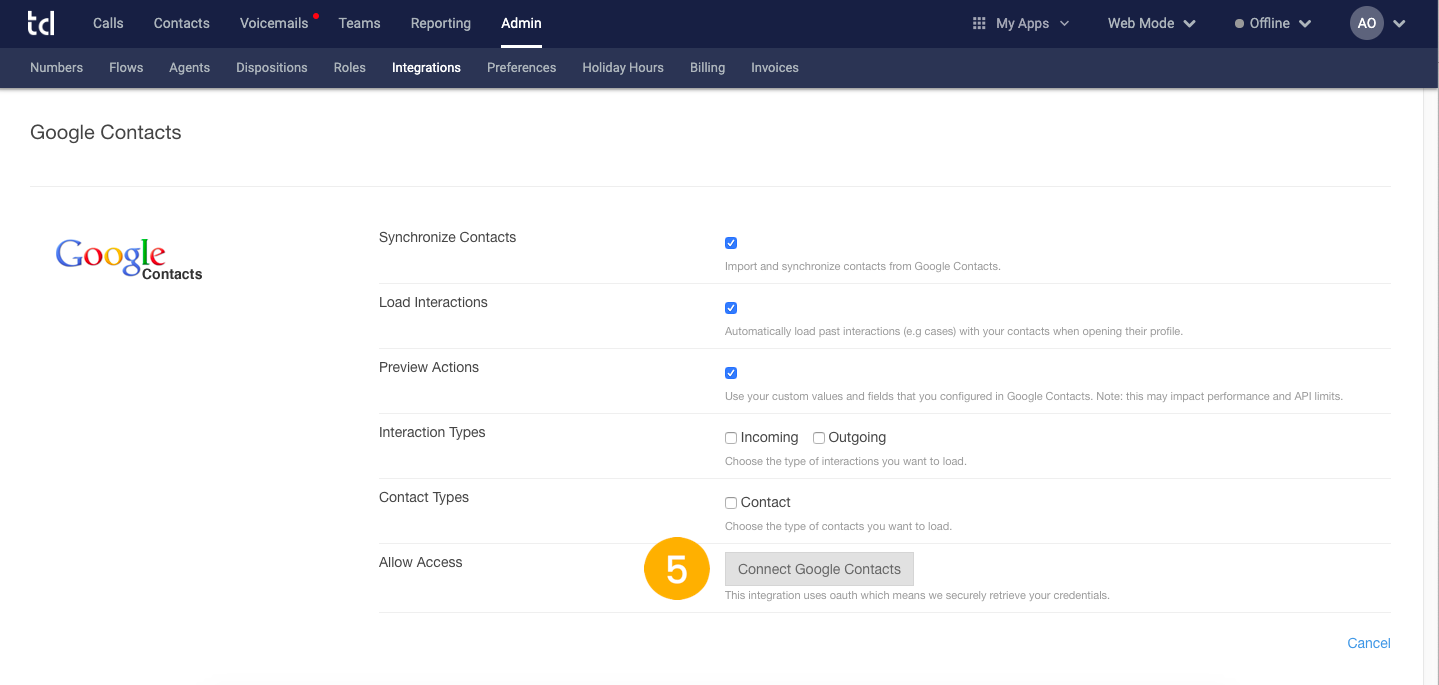This screenshot has width=1439, height=685.
Task: Click the td logo icon
Action: click(x=41, y=22)
